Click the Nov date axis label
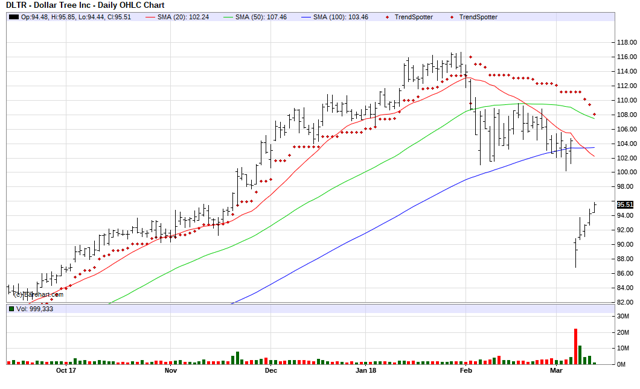This screenshot has height=389, width=640. tap(171, 371)
